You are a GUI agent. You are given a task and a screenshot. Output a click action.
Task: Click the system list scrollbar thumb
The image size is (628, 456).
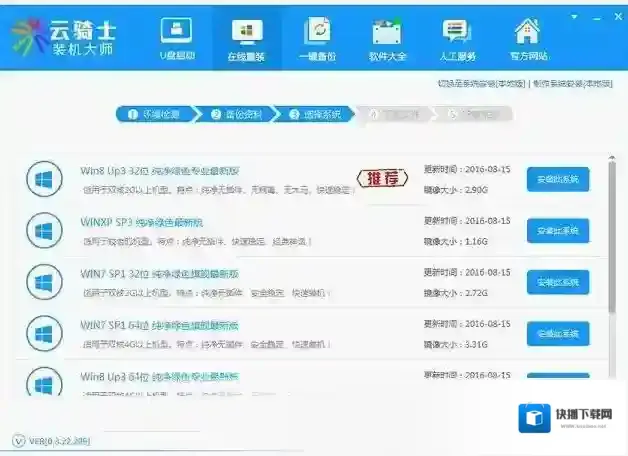(612, 237)
